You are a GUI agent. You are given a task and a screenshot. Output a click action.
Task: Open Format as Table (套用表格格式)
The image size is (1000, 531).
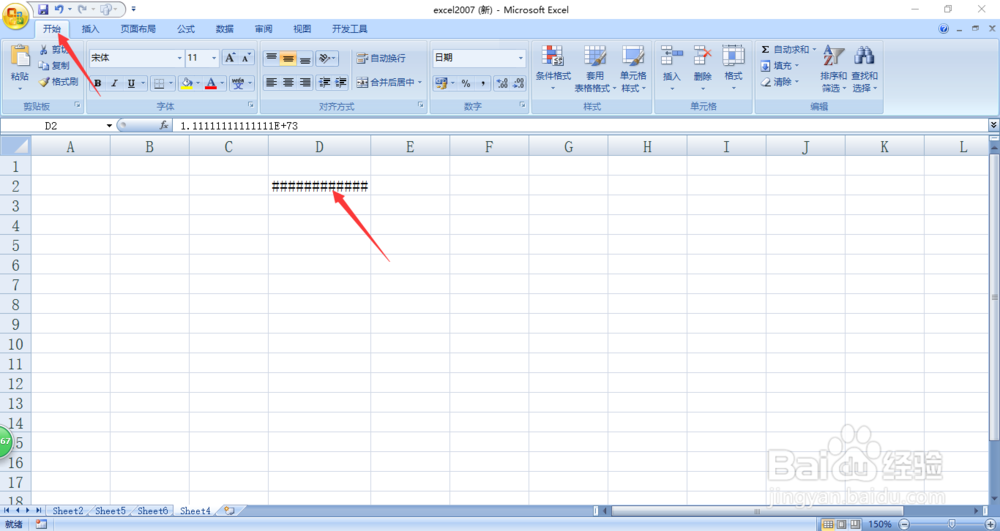click(x=596, y=69)
